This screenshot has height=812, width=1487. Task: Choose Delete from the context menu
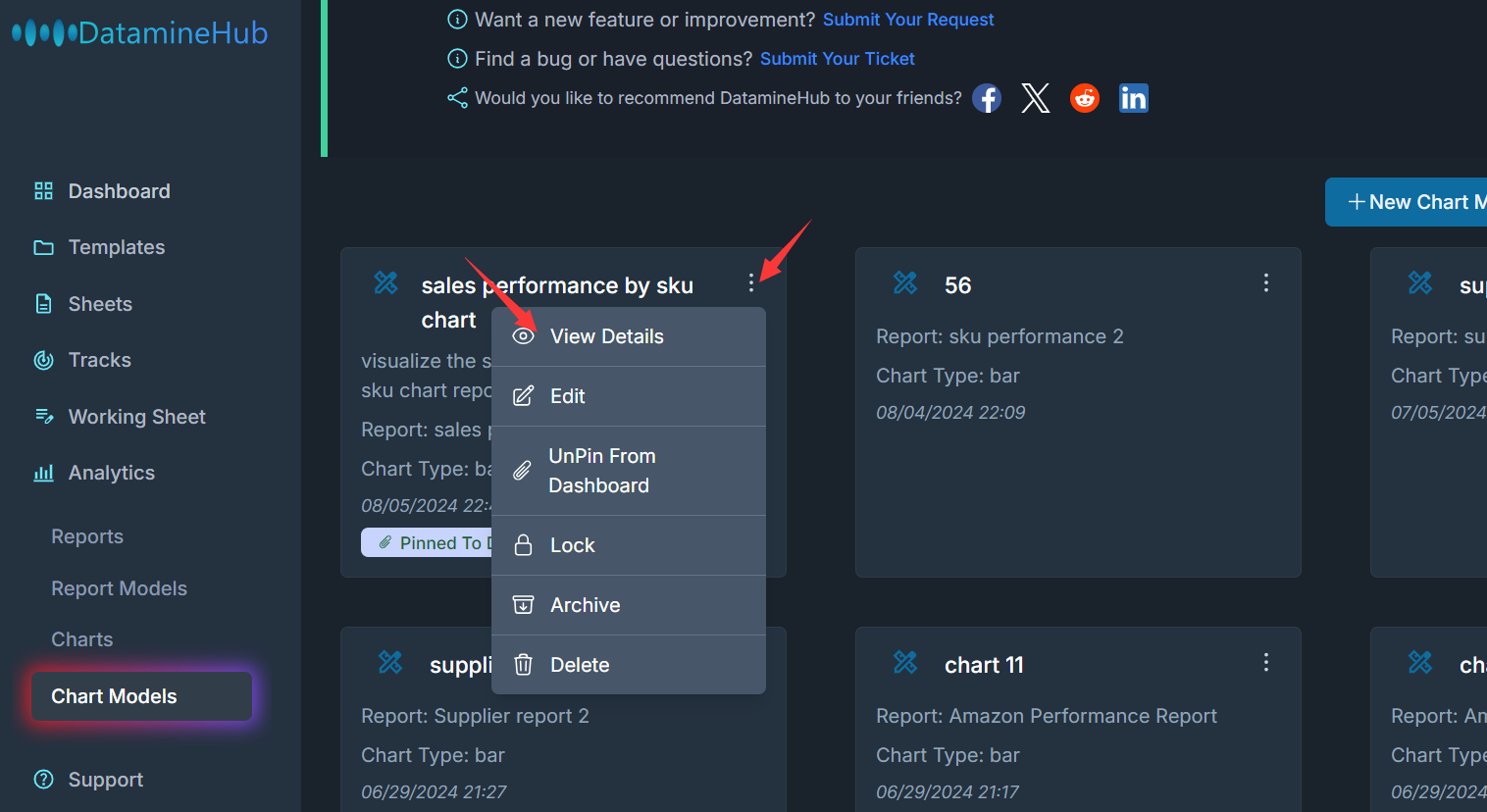pyautogui.click(x=629, y=665)
